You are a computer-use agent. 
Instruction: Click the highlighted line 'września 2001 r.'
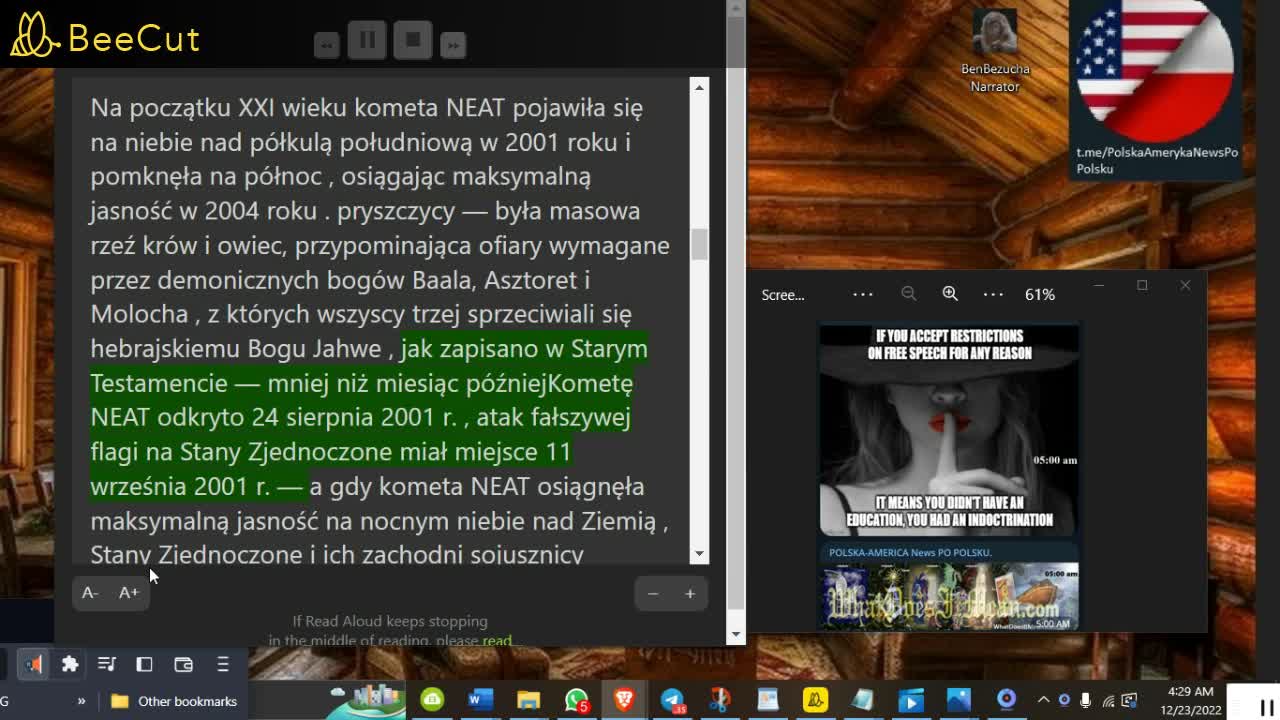tap(180, 486)
